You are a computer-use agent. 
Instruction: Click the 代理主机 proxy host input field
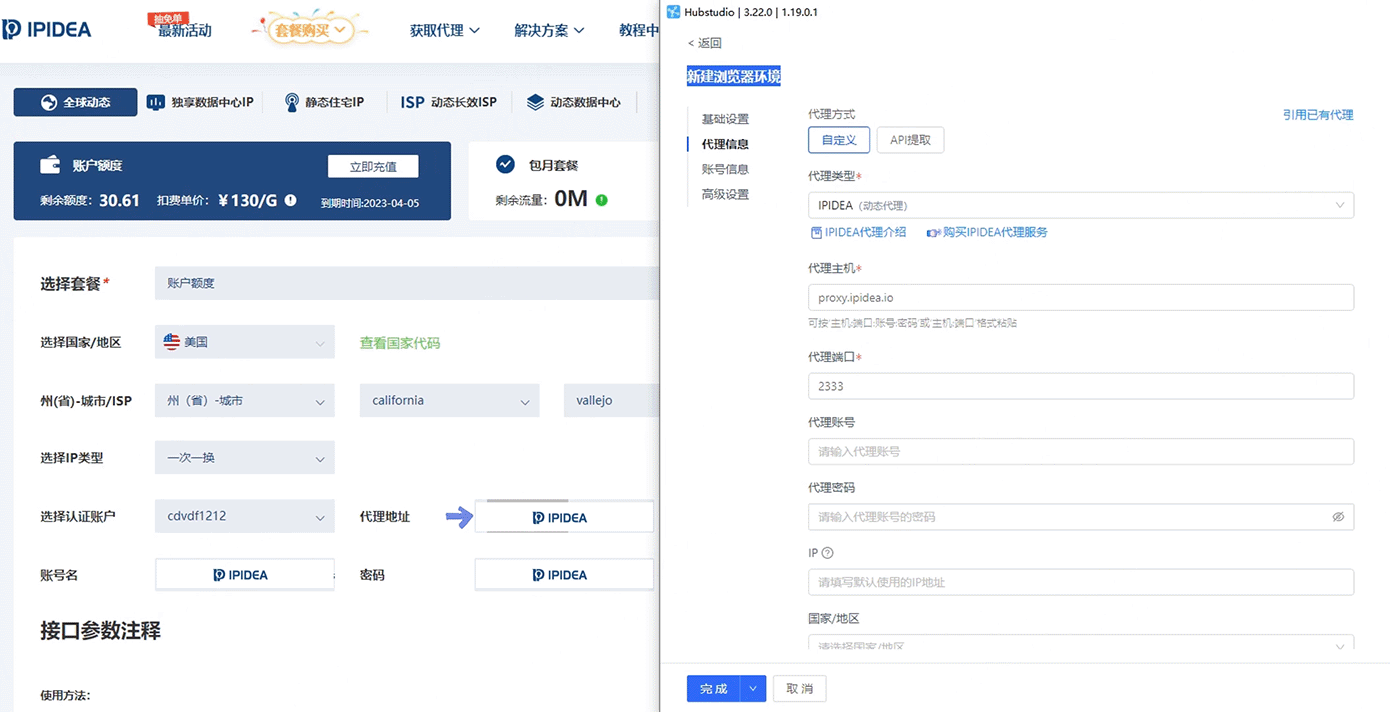[1080, 297]
